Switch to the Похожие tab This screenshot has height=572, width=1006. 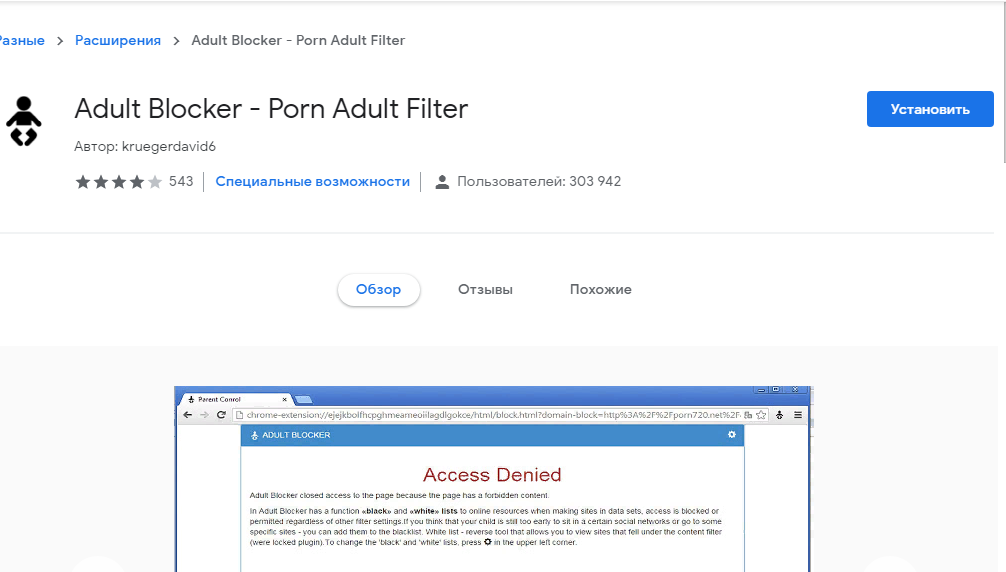[601, 289]
